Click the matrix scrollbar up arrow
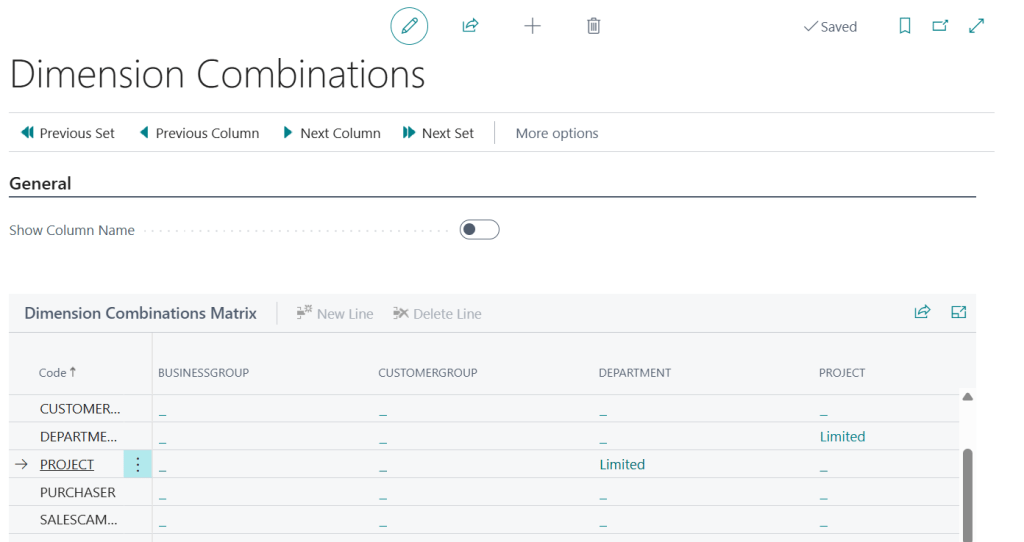1024x542 pixels. pos(967,397)
